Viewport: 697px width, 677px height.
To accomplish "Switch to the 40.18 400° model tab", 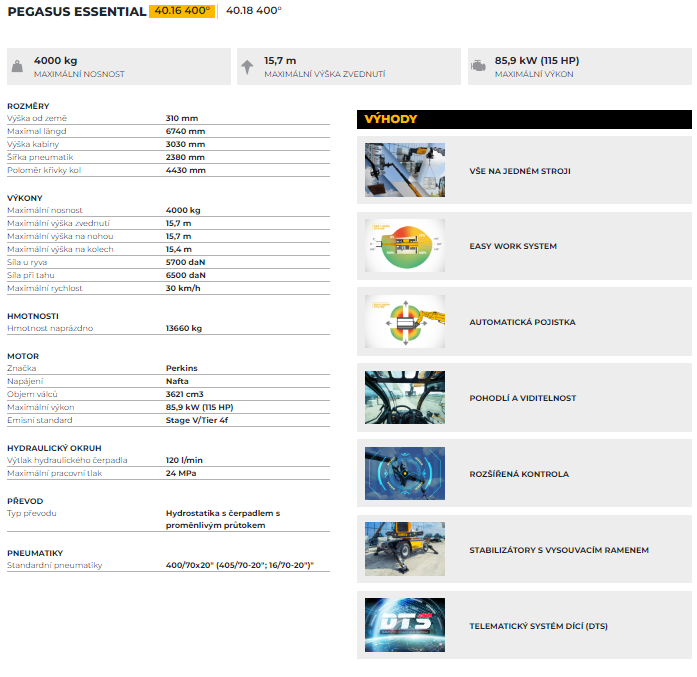I will tap(254, 11).
